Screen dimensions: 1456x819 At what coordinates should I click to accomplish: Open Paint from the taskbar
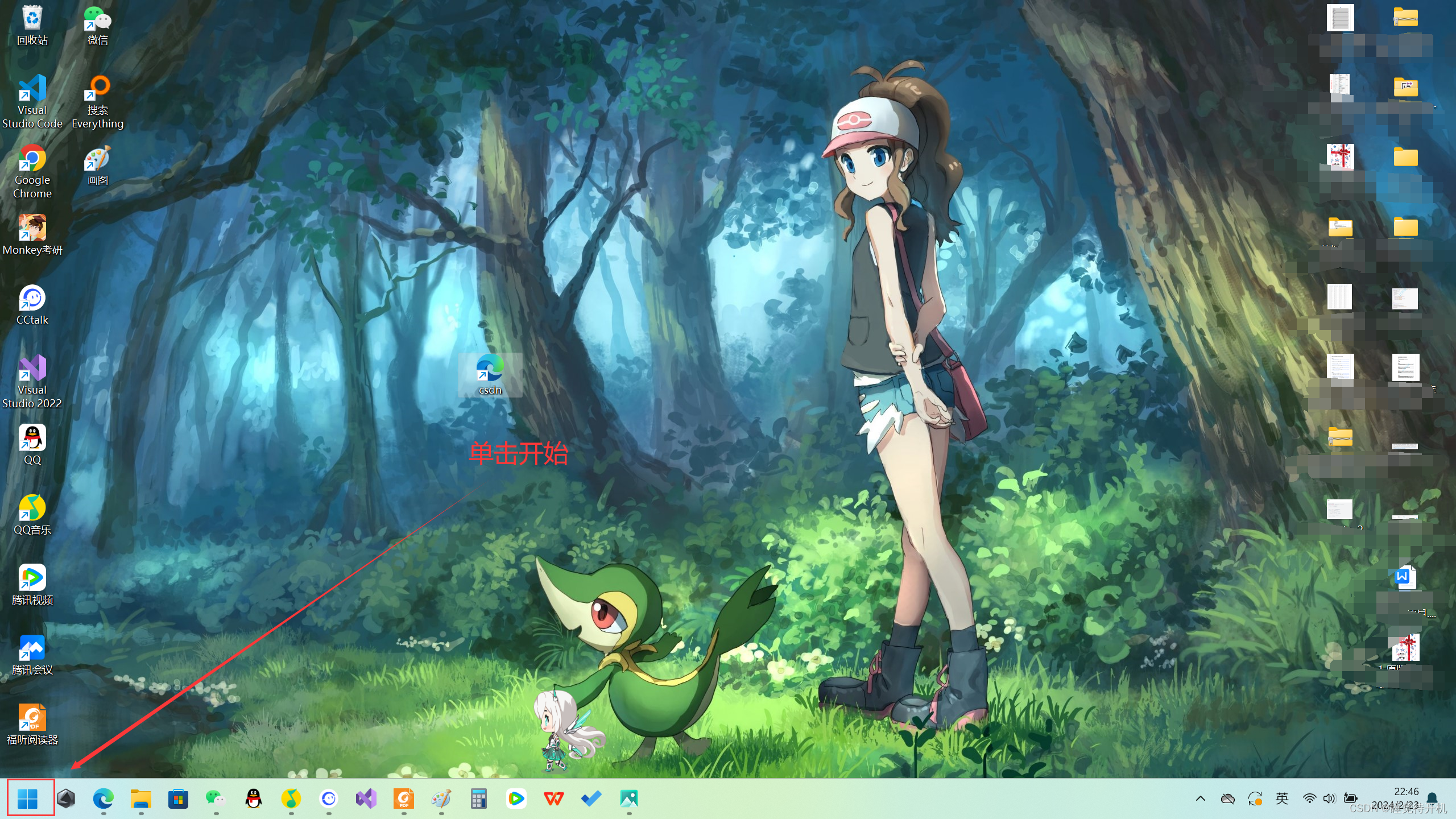[441, 799]
